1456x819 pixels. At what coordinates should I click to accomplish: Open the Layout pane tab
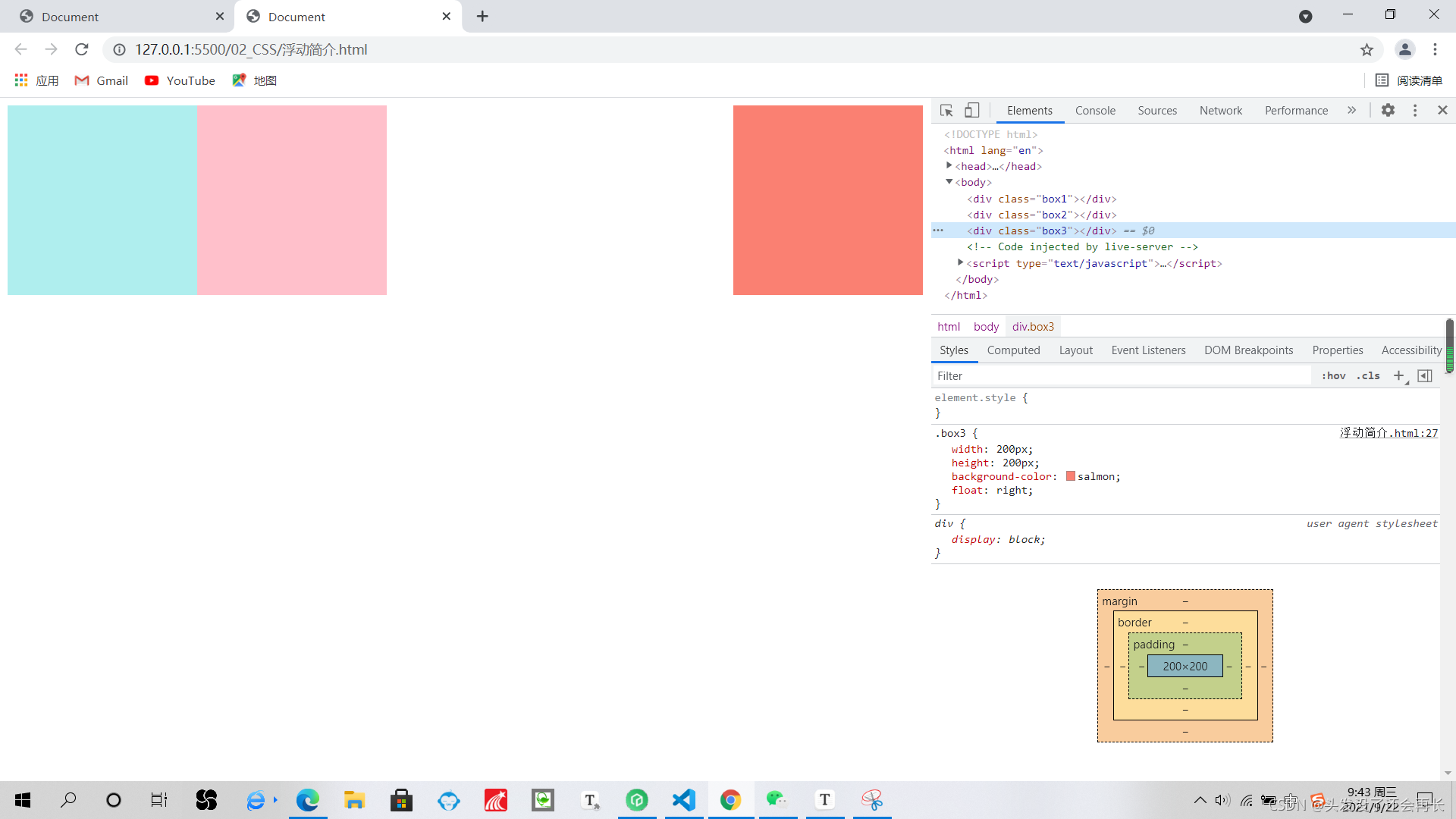click(1075, 350)
